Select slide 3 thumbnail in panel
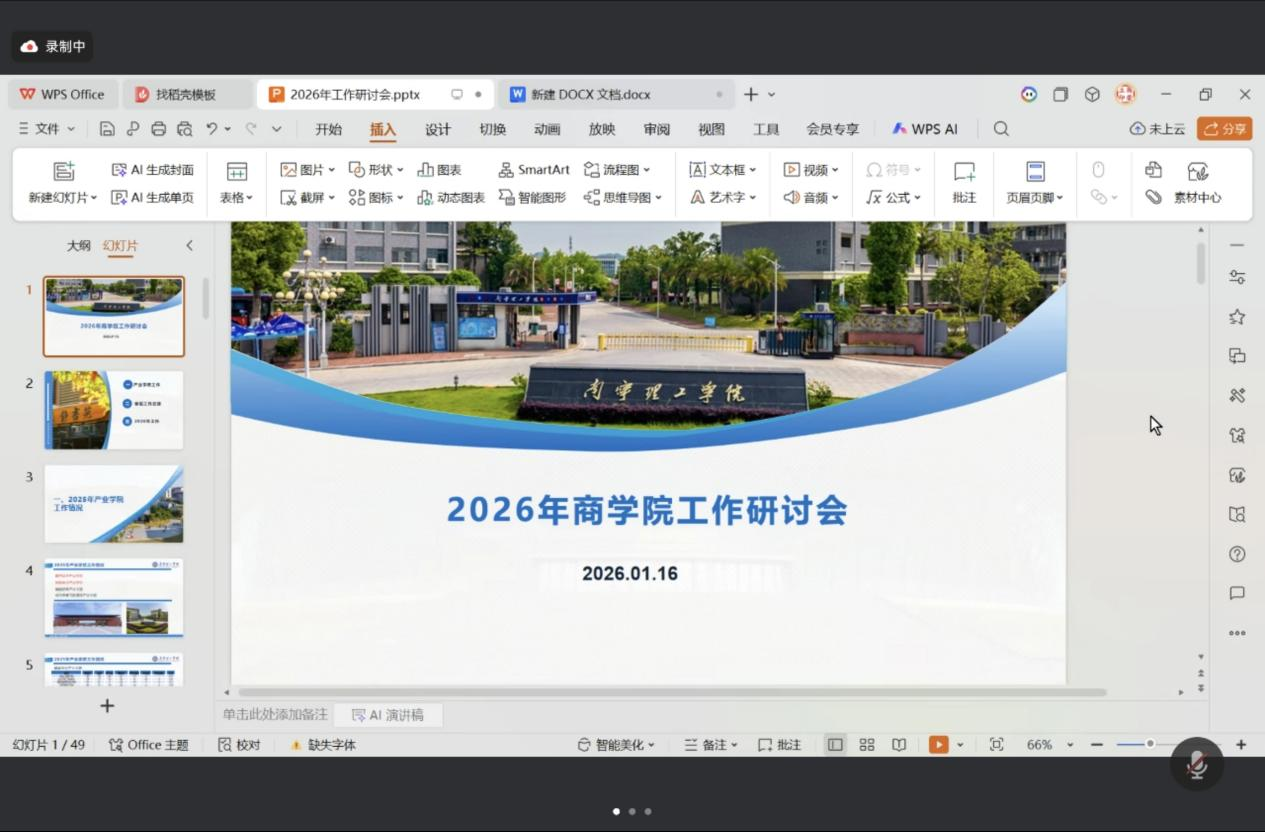 click(x=114, y=503)
